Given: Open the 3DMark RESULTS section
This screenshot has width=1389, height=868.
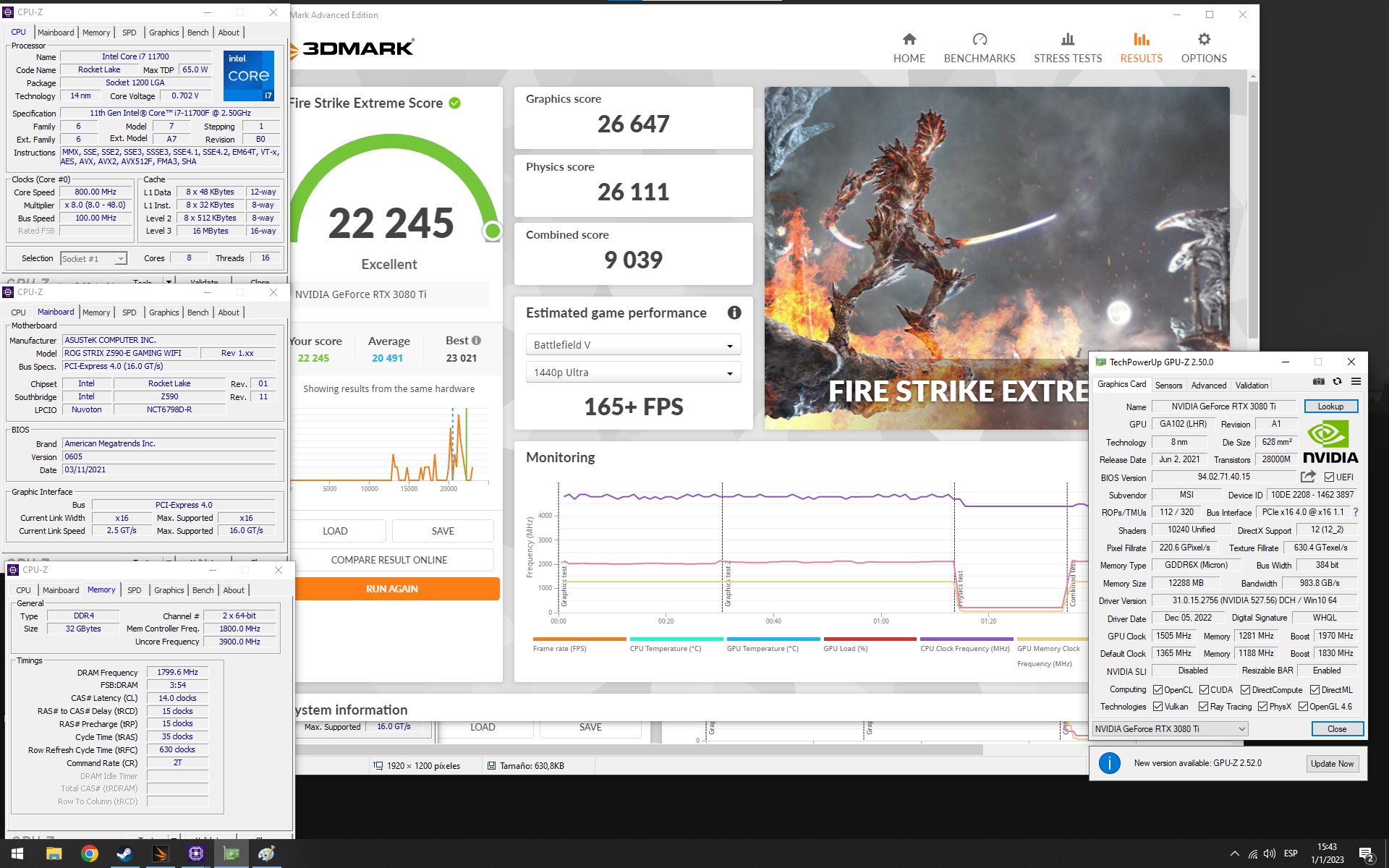Looking at the screenshot, I should coord(1142,48).
